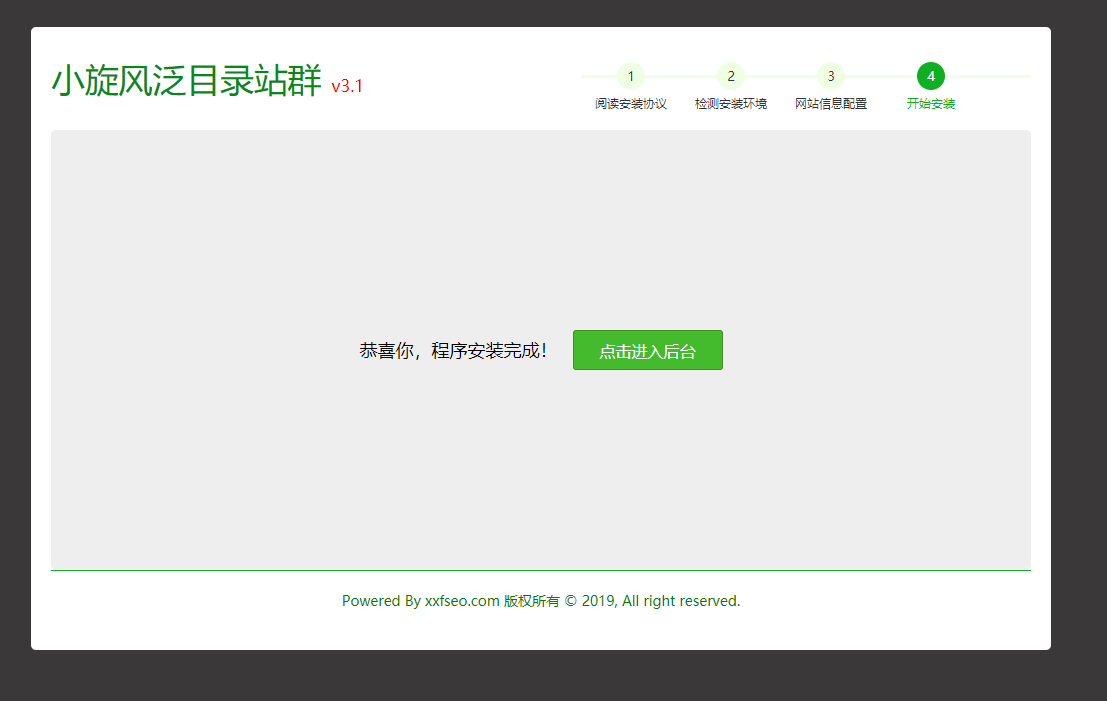Click the 小旋风泛目录站群 site title

coord(188,87)
